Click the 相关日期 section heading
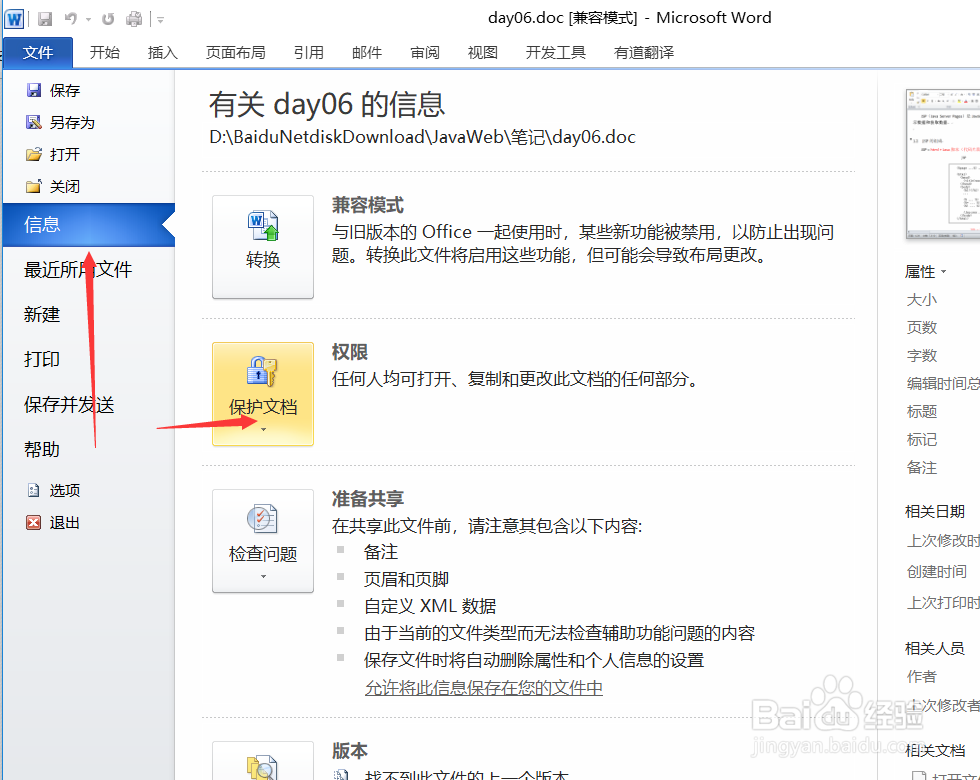The width and height of the screenshot is (980, 780). [935, 511]
